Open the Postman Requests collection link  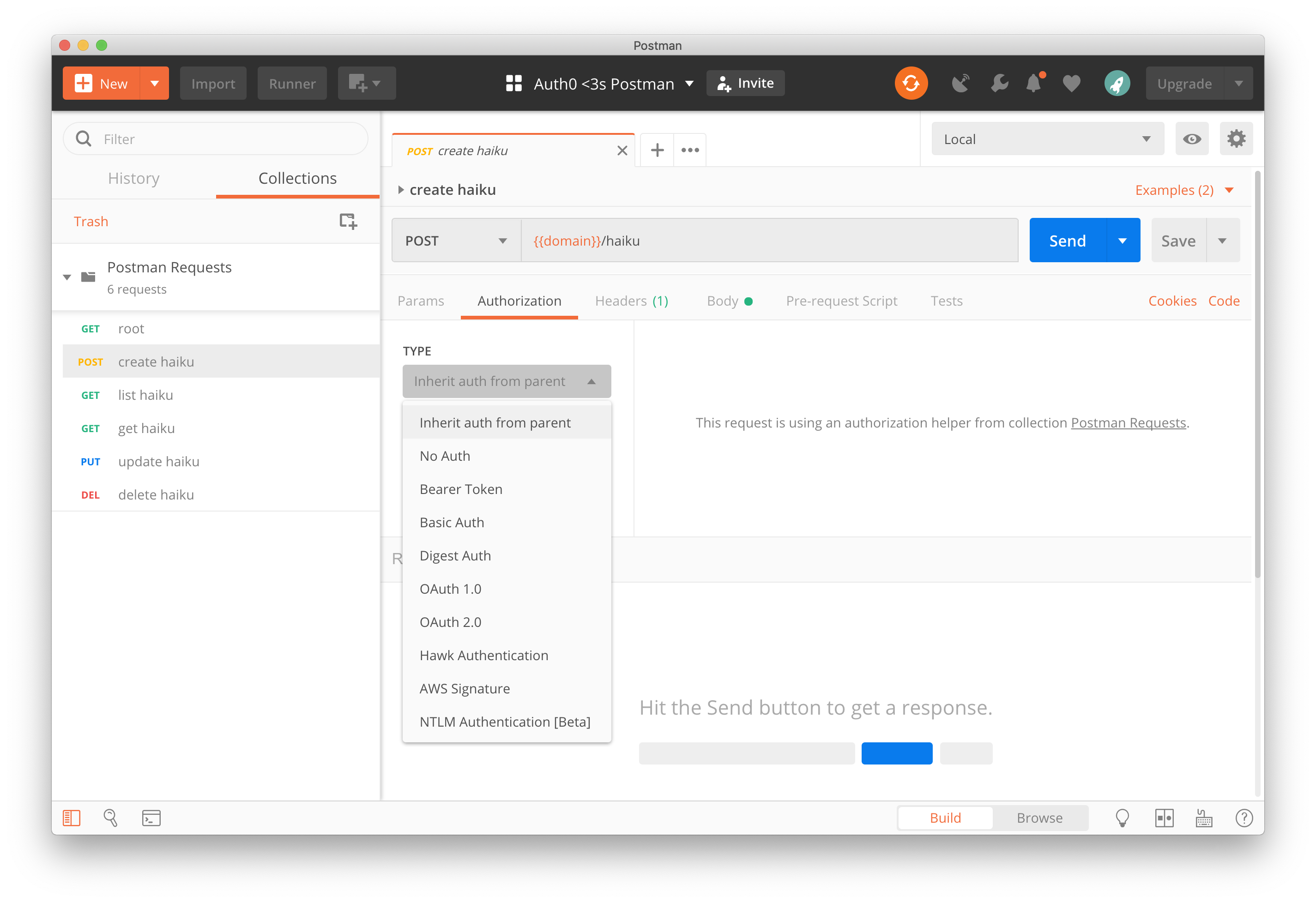click(x=1128, y=423)
